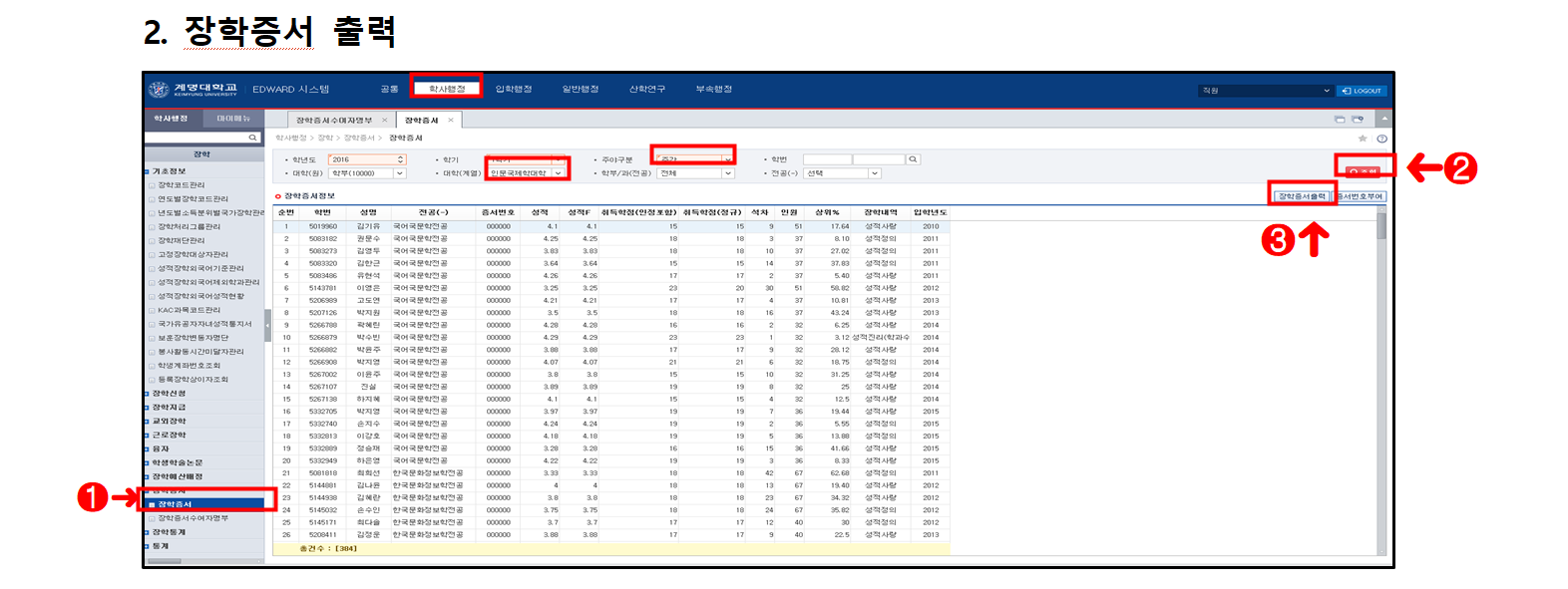This screenshot has width=1568, height=589.
Task: Switch to the 마이메뉴 sidebar tab
Action: click(234, 119)
